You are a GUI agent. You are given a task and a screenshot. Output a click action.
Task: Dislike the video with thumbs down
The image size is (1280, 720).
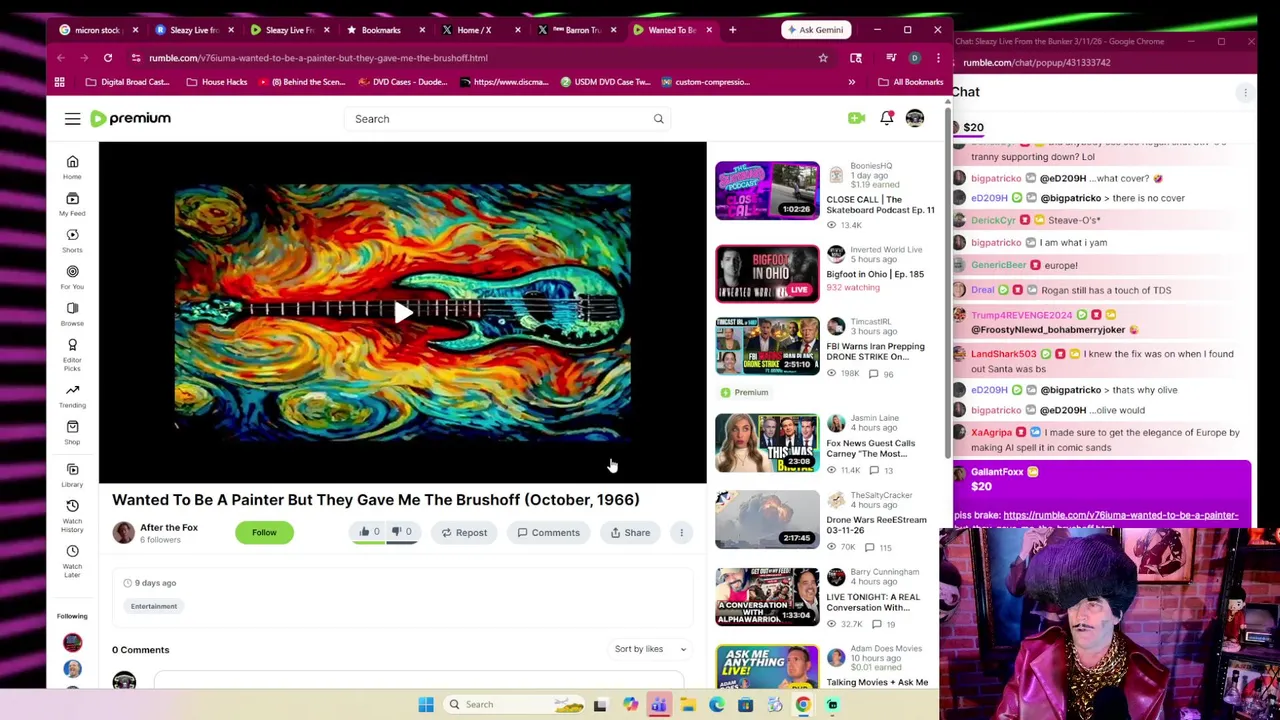tap(401, 532)
